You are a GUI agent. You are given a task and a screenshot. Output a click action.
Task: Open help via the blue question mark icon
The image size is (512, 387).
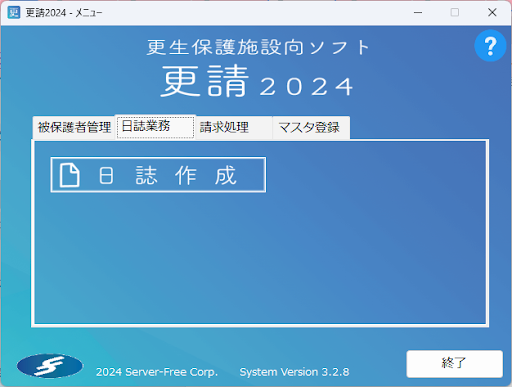[490, 46]
